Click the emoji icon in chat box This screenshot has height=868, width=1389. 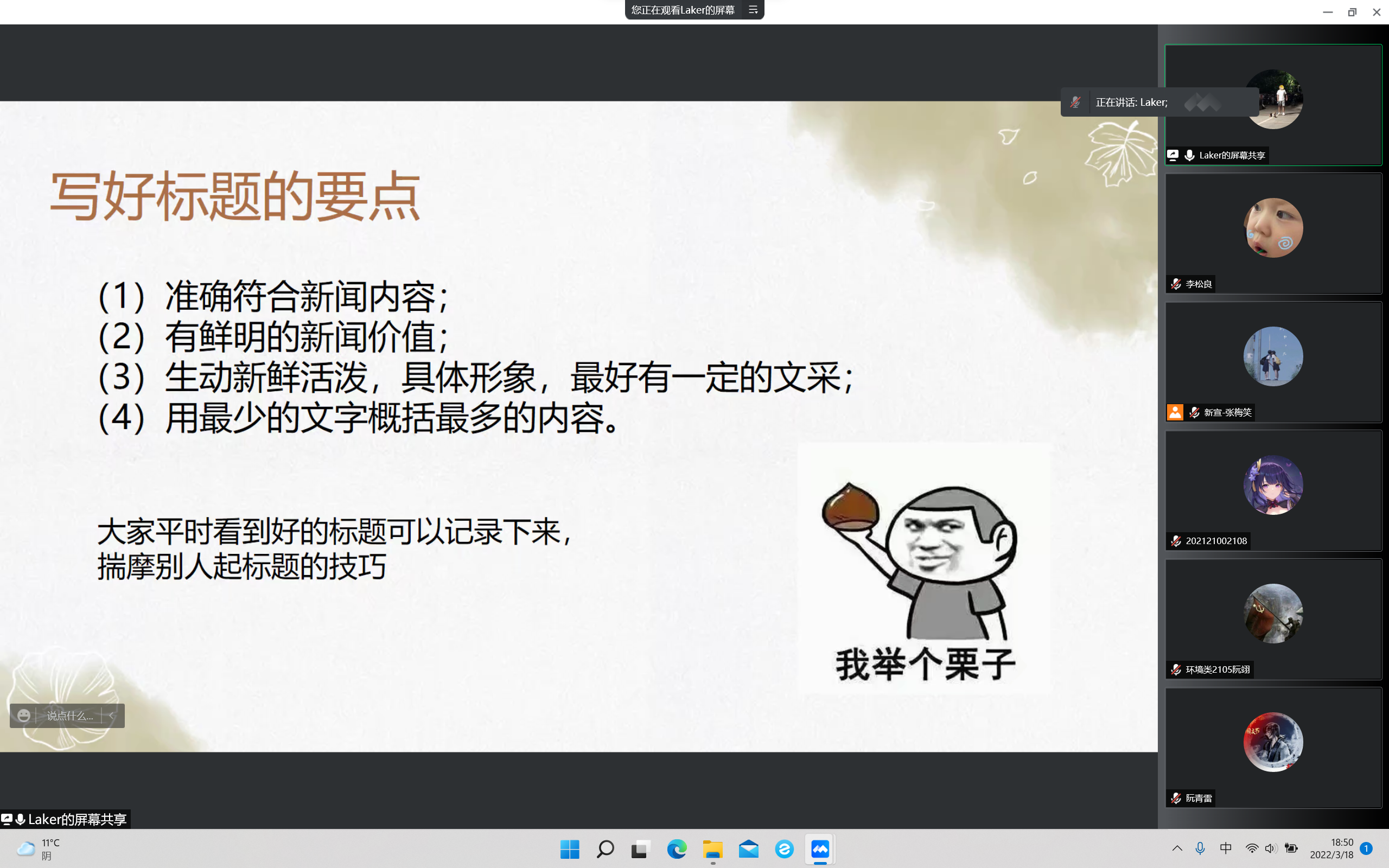point(23,716)
